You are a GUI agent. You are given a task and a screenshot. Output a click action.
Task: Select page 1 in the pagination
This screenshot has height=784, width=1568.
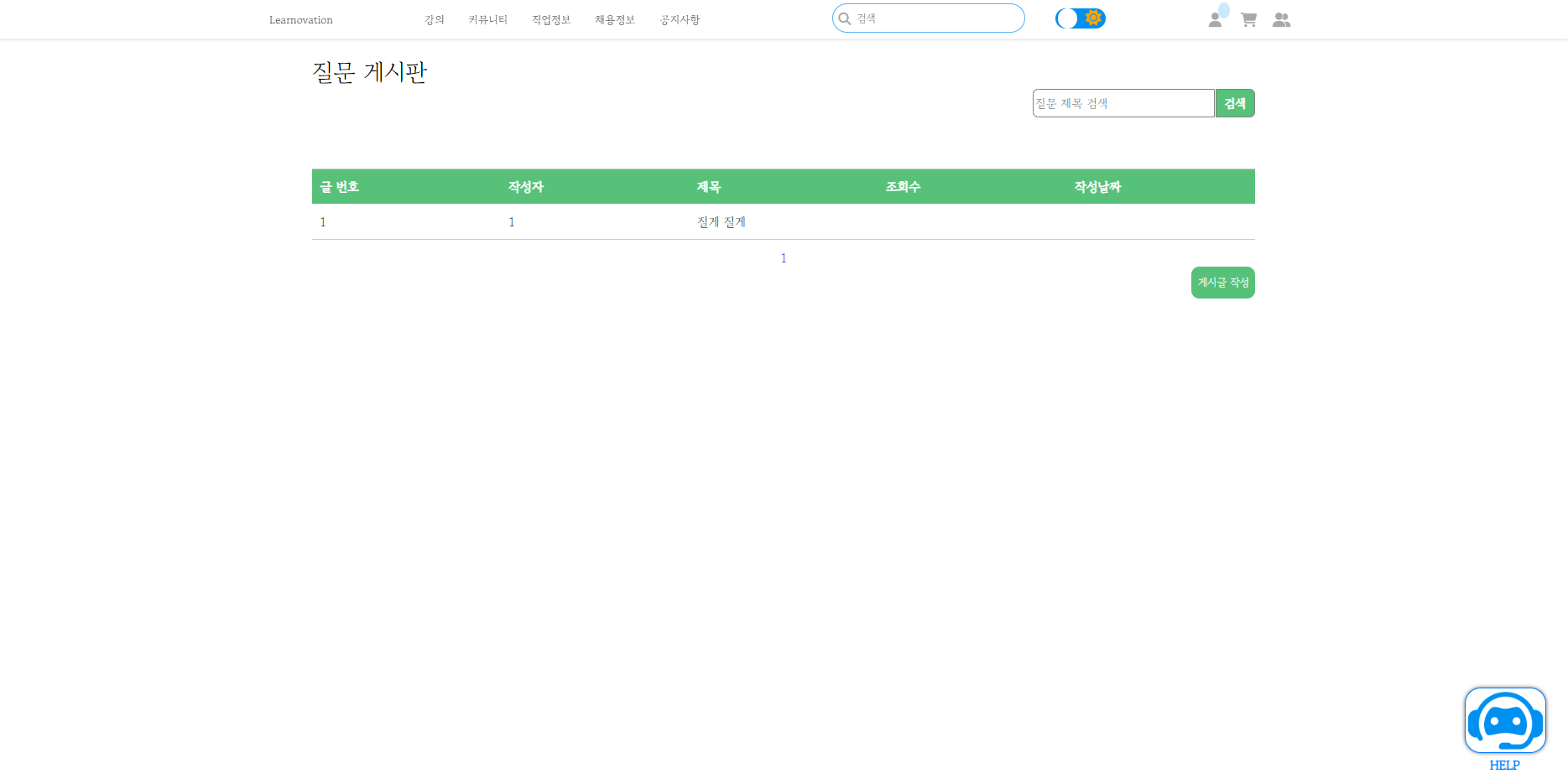783,258
